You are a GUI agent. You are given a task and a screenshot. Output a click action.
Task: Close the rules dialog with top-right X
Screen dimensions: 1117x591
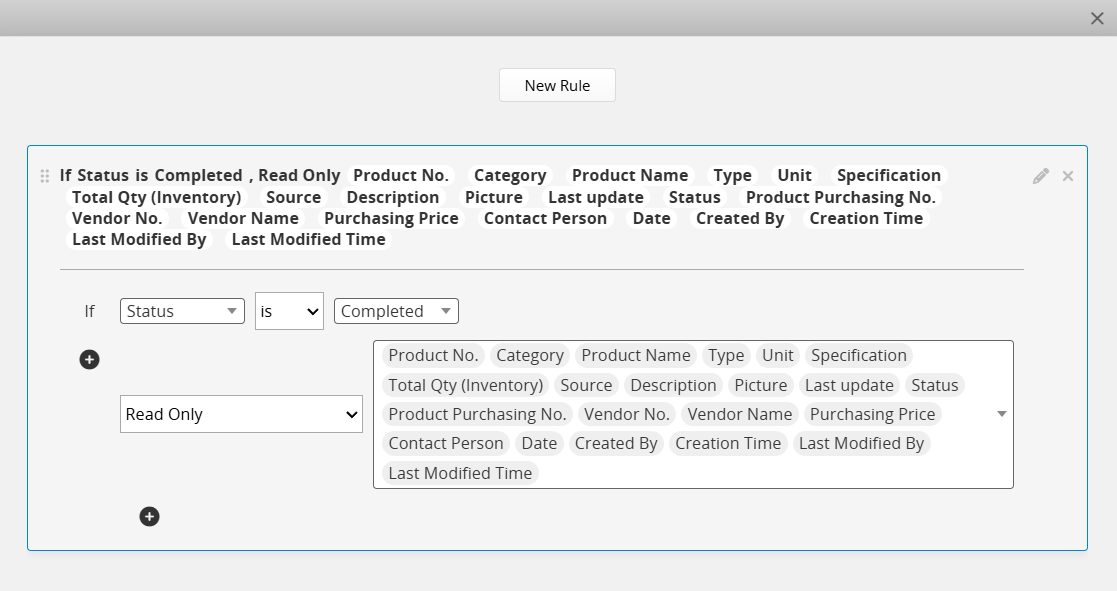pyautogui.click(x=1097, y=18)
